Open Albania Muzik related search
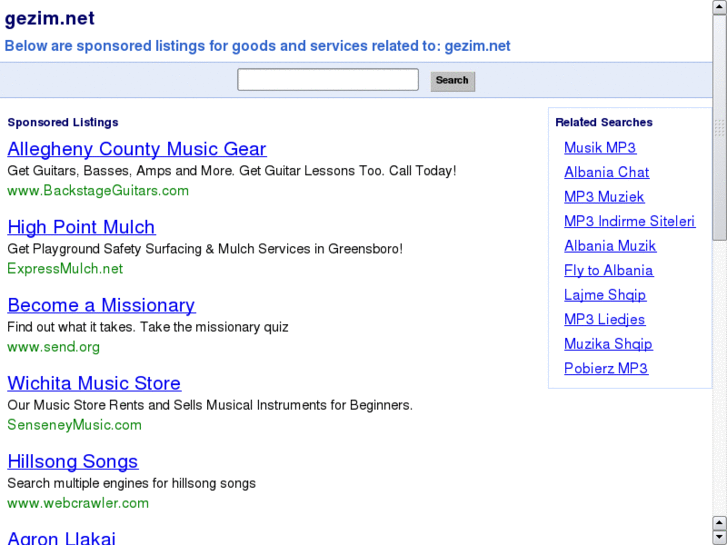 pyautogui.click(x=610, y=246)
